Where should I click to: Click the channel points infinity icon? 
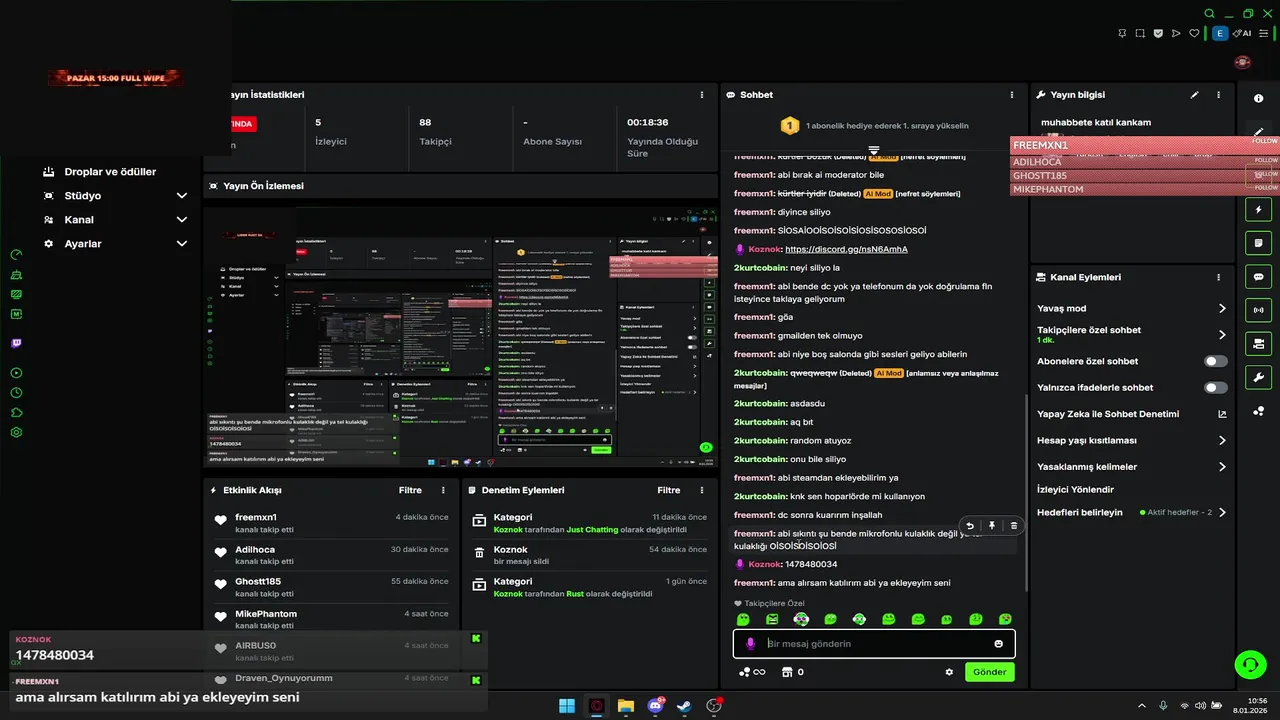tap(752, 672)
